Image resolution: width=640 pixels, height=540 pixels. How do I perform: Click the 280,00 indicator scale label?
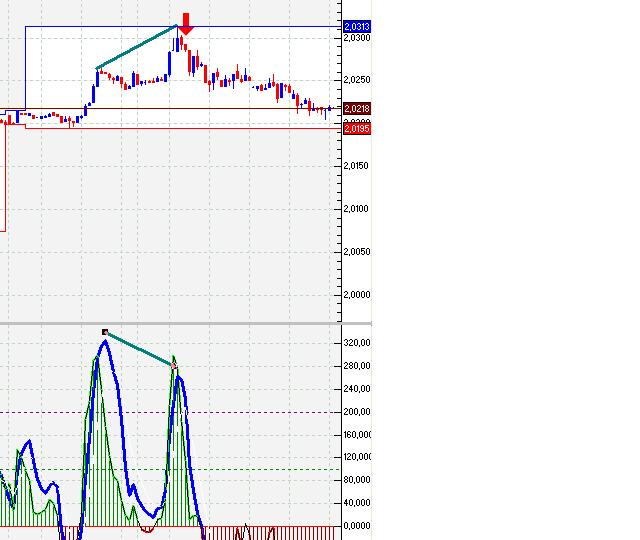point(357,366)
